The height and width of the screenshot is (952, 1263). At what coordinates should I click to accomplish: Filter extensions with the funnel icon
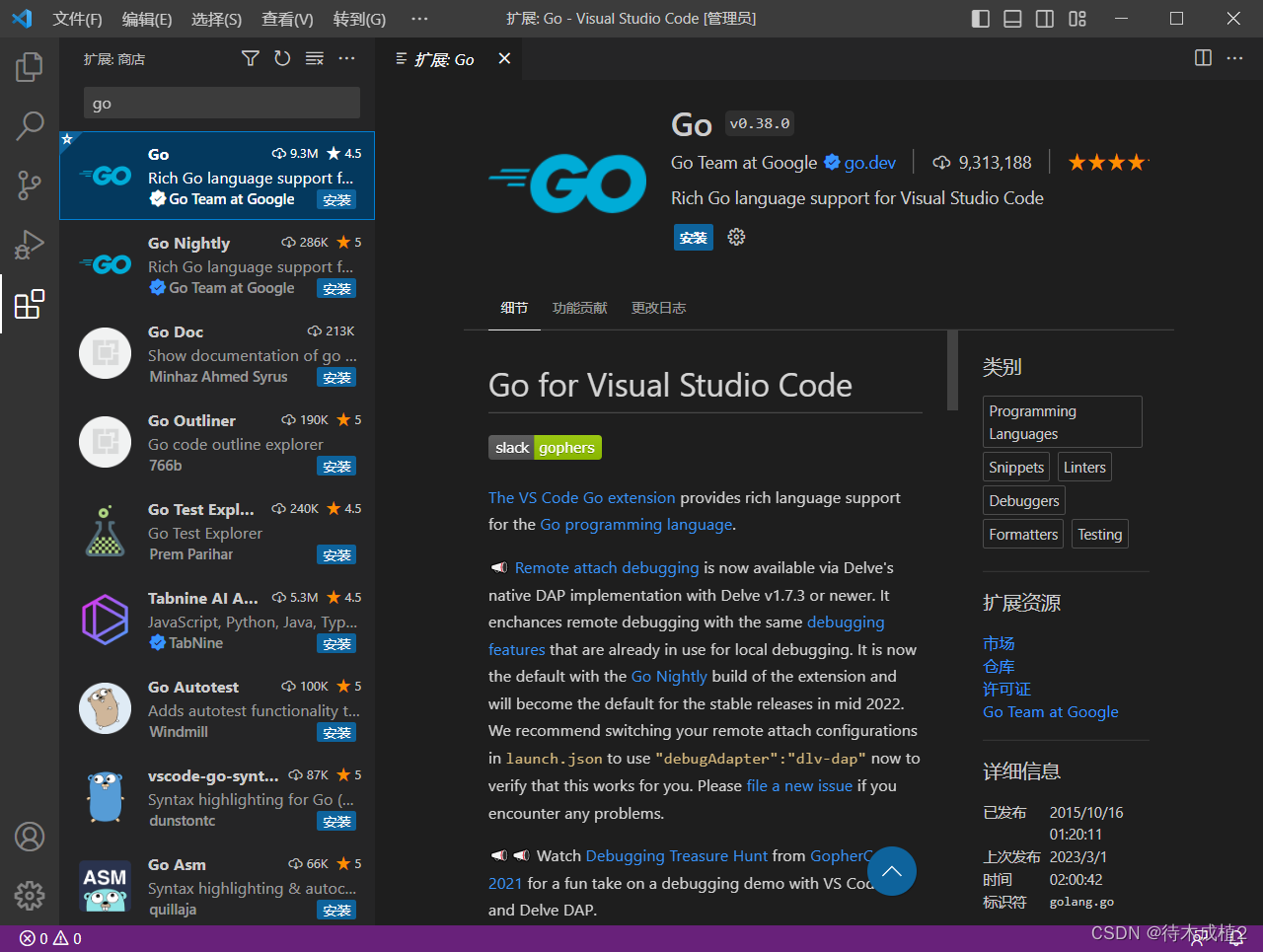click(x=251, y=59)
